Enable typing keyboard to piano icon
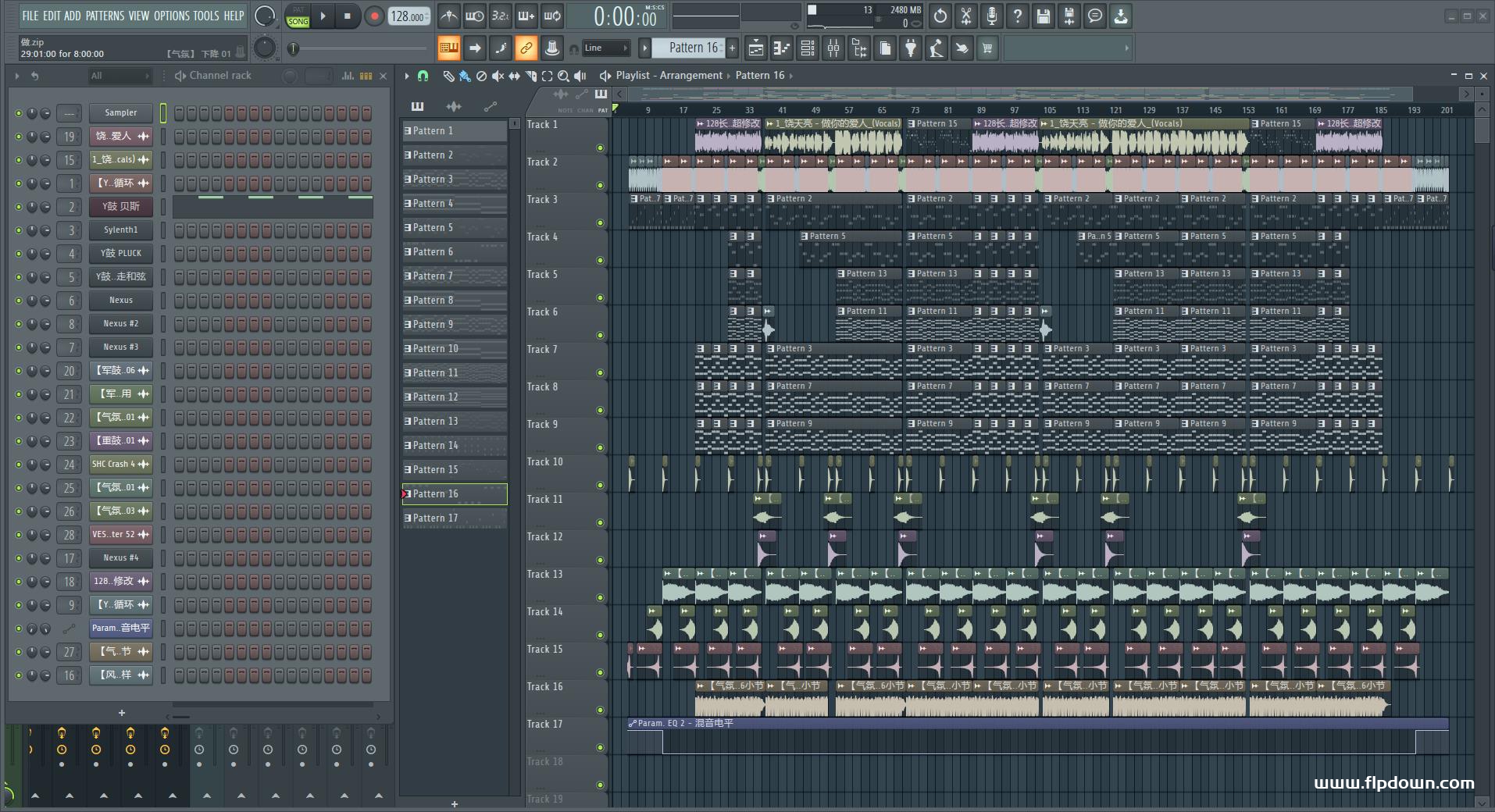1495x812 pixels. (x=449, y=48)
